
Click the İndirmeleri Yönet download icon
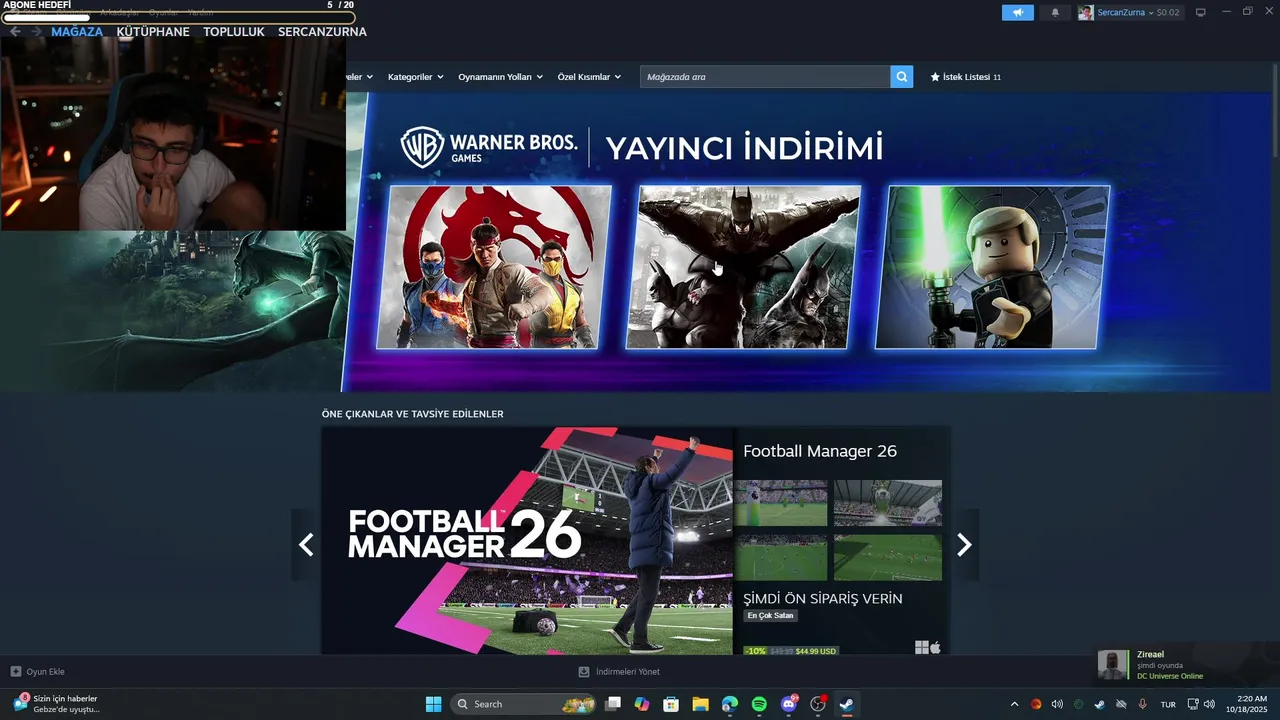pyautogui.click(x=584, y=672)
